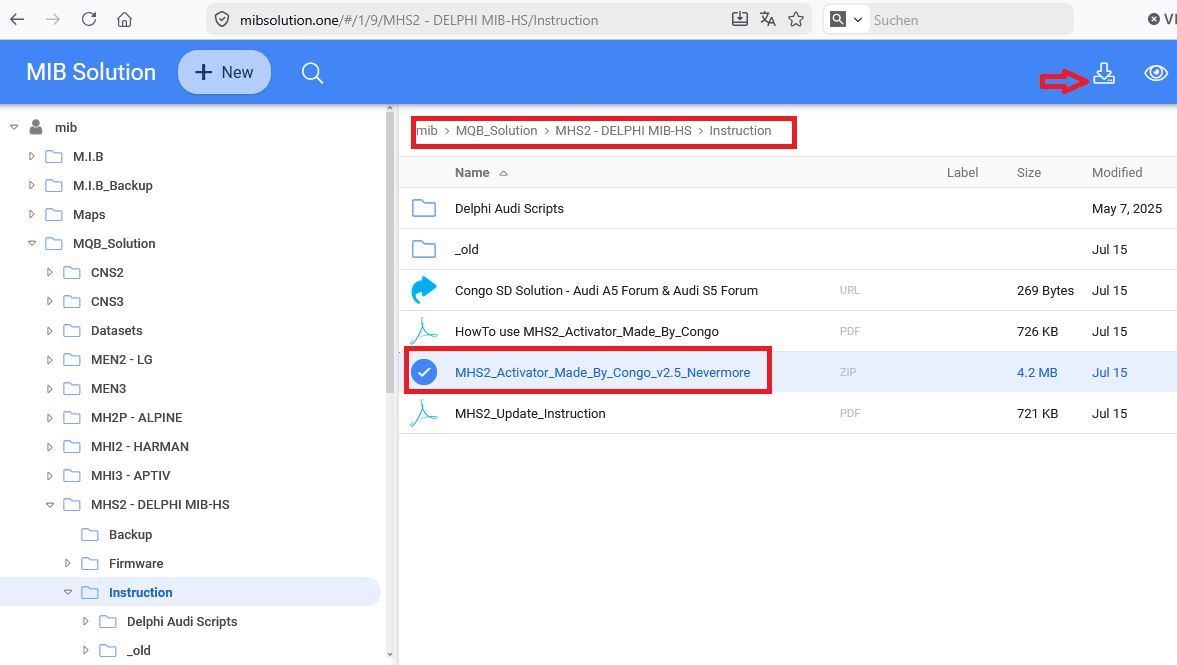Image resolution: width=1177 pixels, height=665 pixels.
Task: Collapse the MQB_Solution folder arrow
Action: (32, 243)
